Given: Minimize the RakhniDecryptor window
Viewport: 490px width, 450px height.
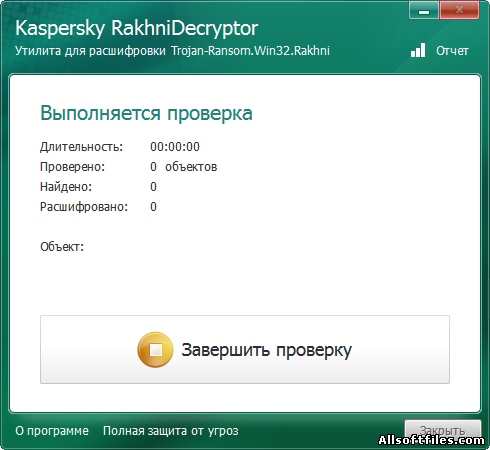Looking at the screenshot, I should [x=424, y=10].
